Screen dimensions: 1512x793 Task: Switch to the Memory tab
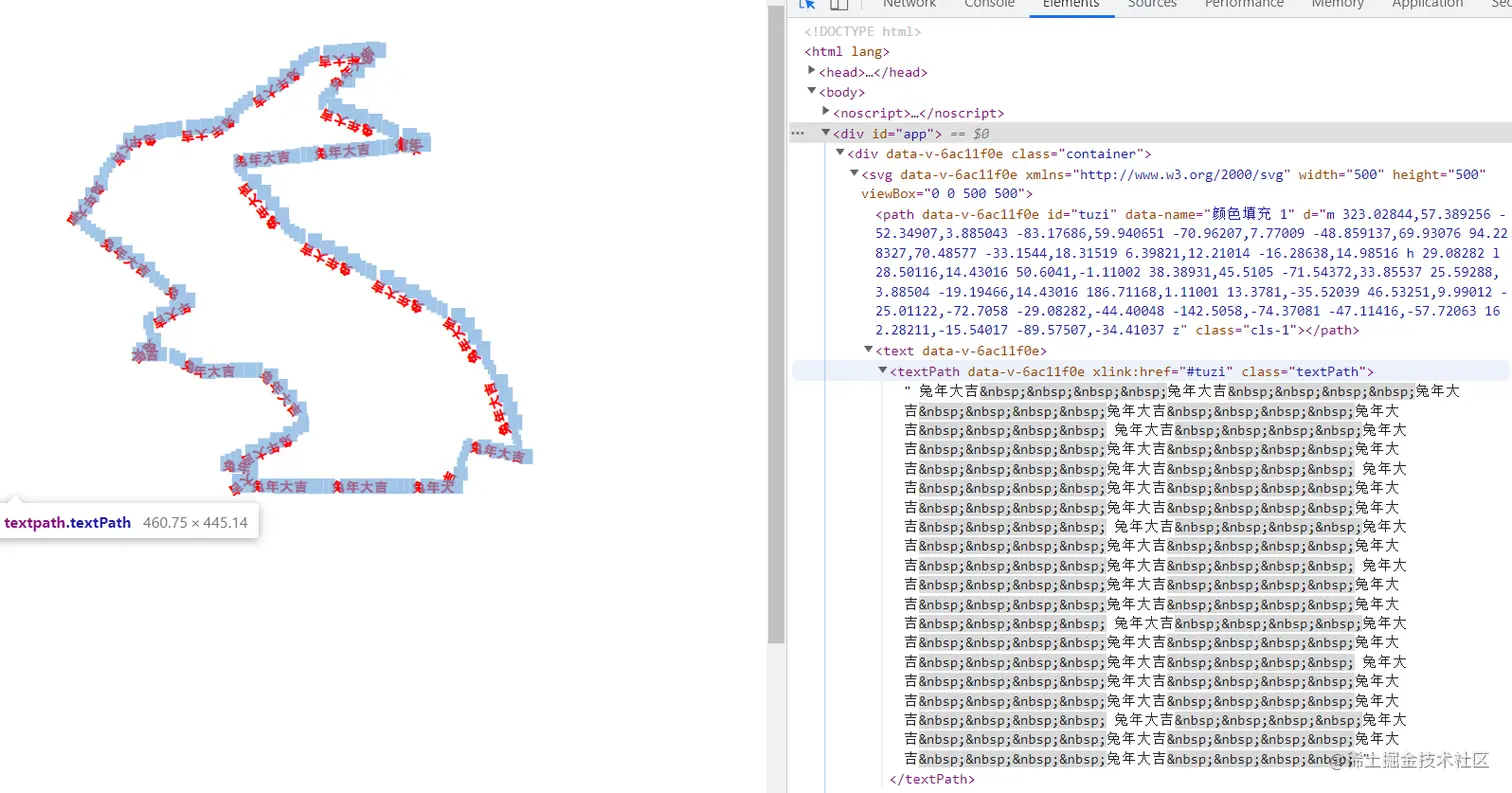1337,5
